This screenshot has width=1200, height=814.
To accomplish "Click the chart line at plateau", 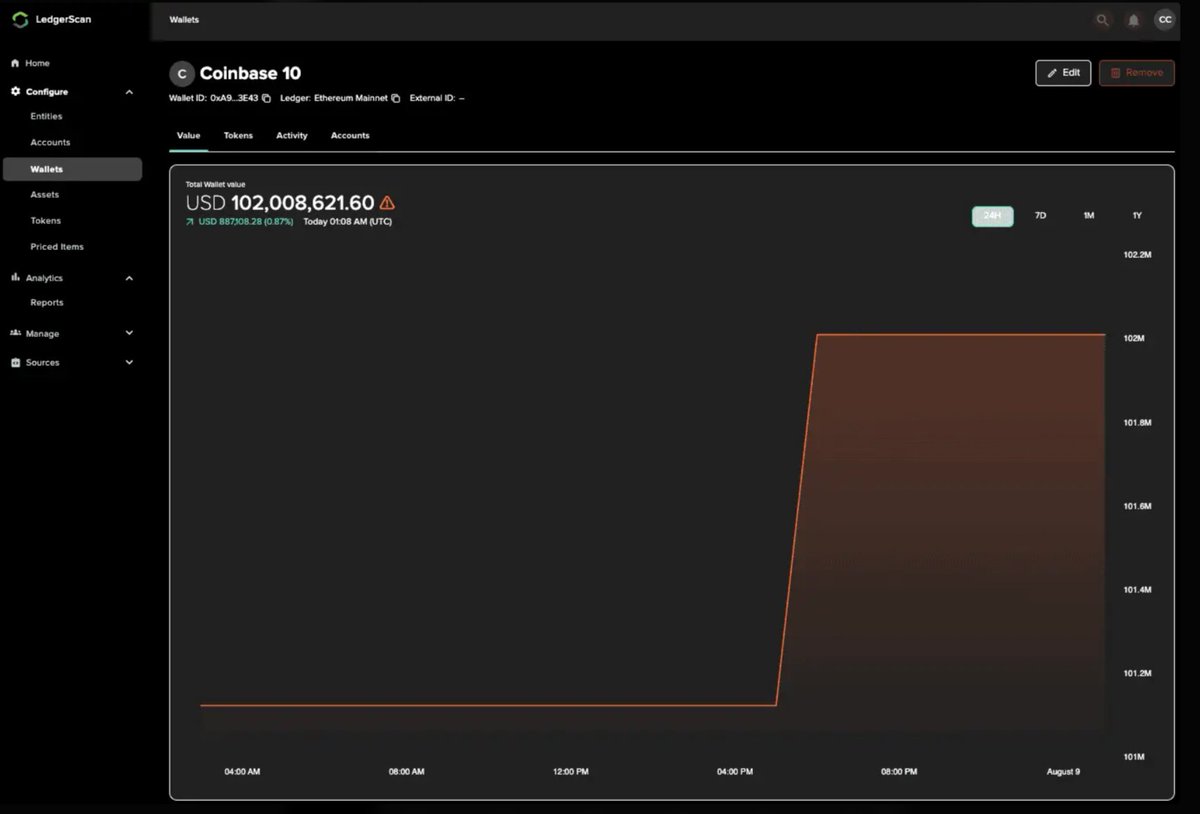I will (960, 334).
